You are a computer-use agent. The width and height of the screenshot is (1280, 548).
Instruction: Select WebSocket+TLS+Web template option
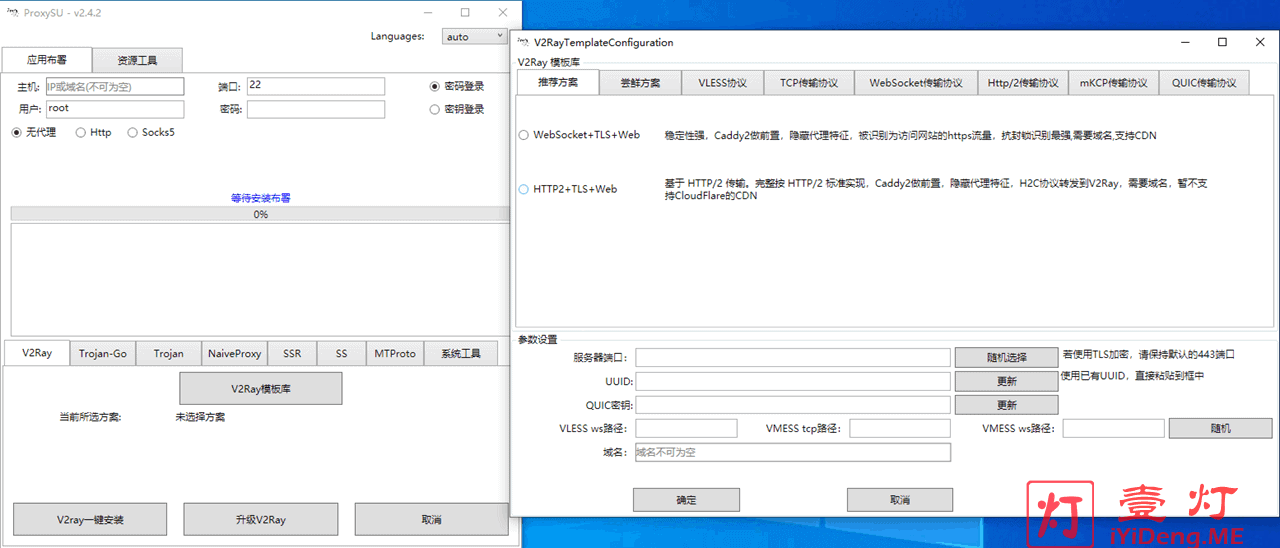pyautogui.click(x=524, y=135)
